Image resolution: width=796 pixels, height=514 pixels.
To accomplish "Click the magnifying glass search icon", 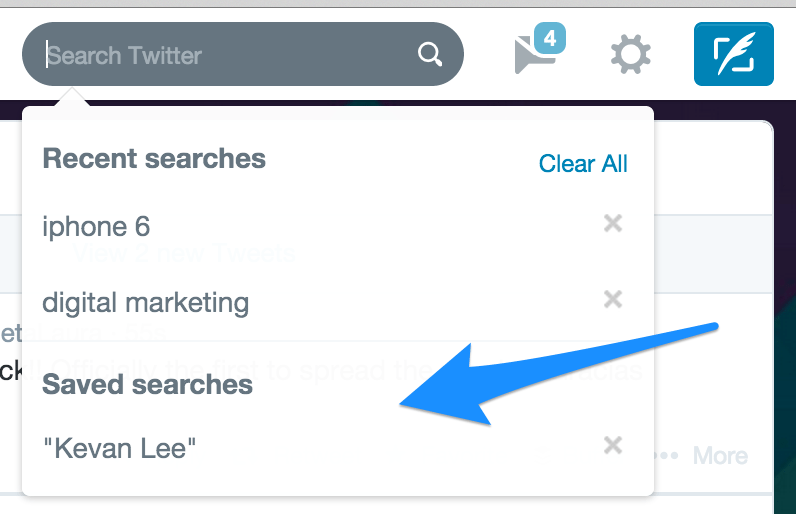I will pyautogui.click(x=430, y=54).
